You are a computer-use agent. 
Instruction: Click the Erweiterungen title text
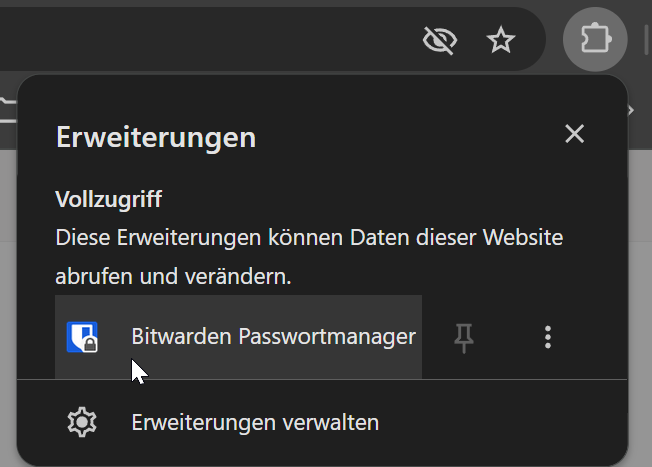coord(156,137)
